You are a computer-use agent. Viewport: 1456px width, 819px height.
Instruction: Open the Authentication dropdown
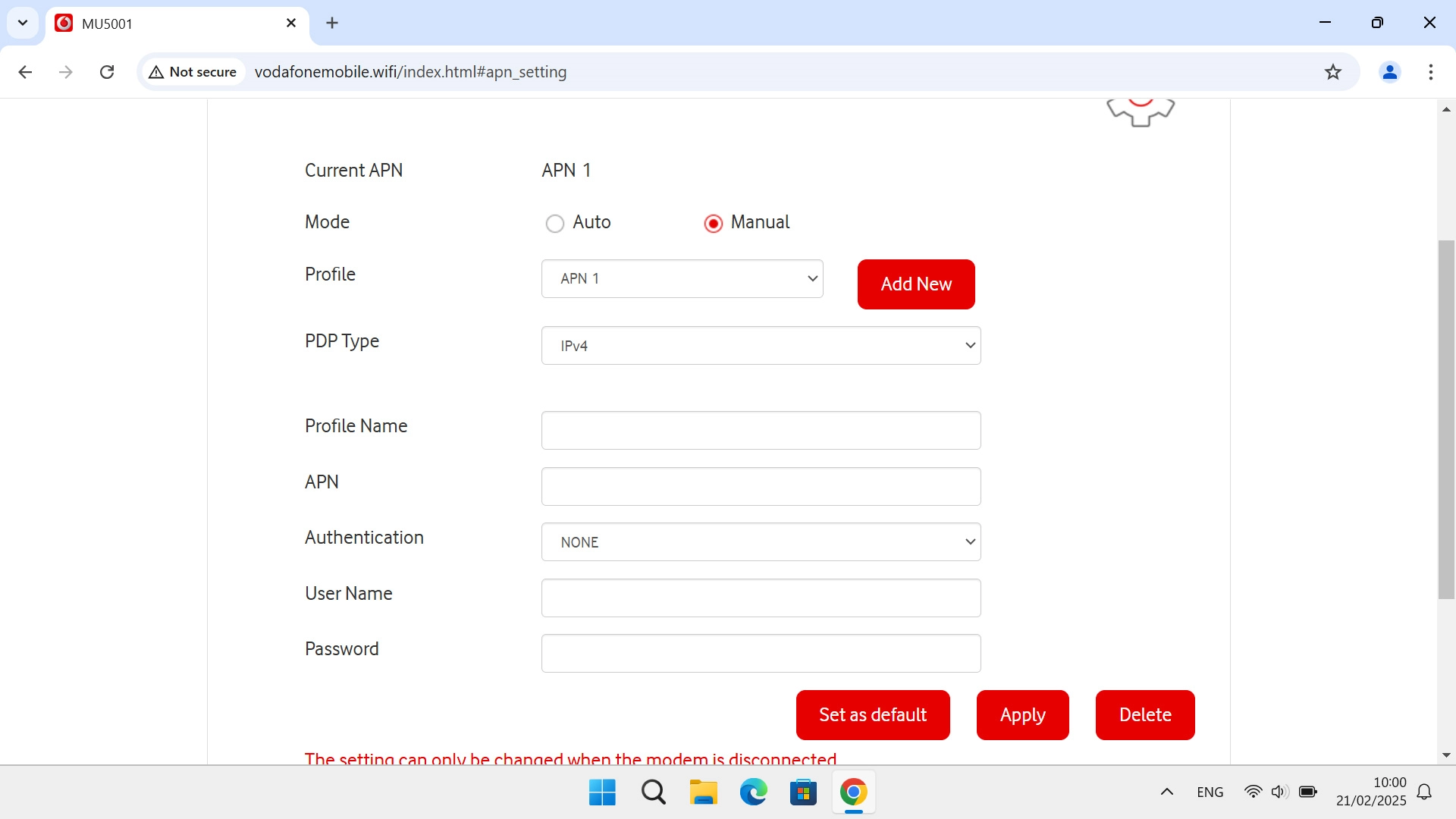click(761, 541)
